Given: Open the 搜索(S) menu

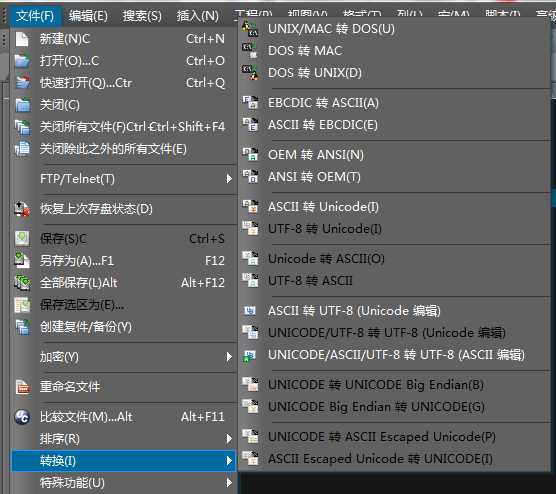Looking at the screenshot, I should click(x=142, y=16).
